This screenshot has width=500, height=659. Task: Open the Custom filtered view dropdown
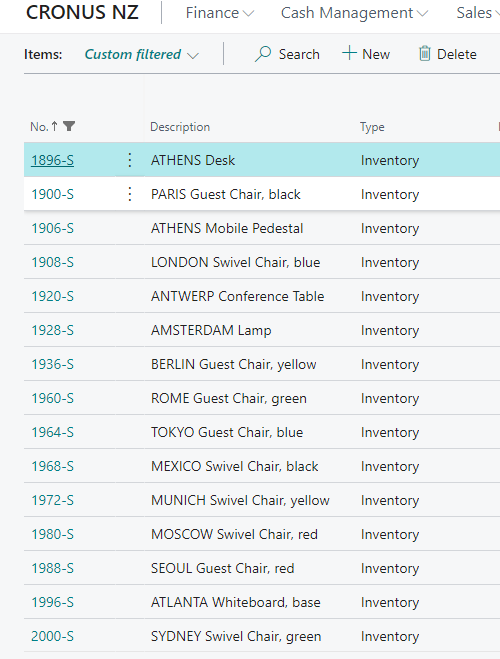(142, 54)
